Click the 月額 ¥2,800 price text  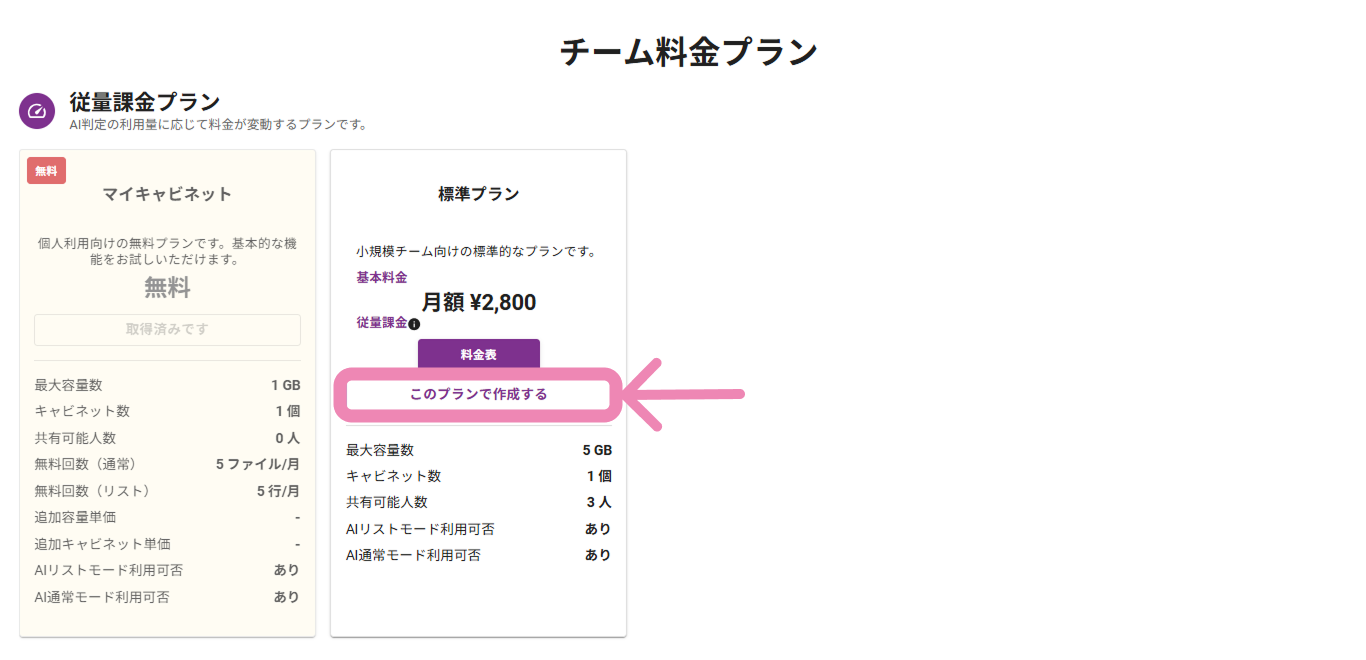(x=478, y=302)
